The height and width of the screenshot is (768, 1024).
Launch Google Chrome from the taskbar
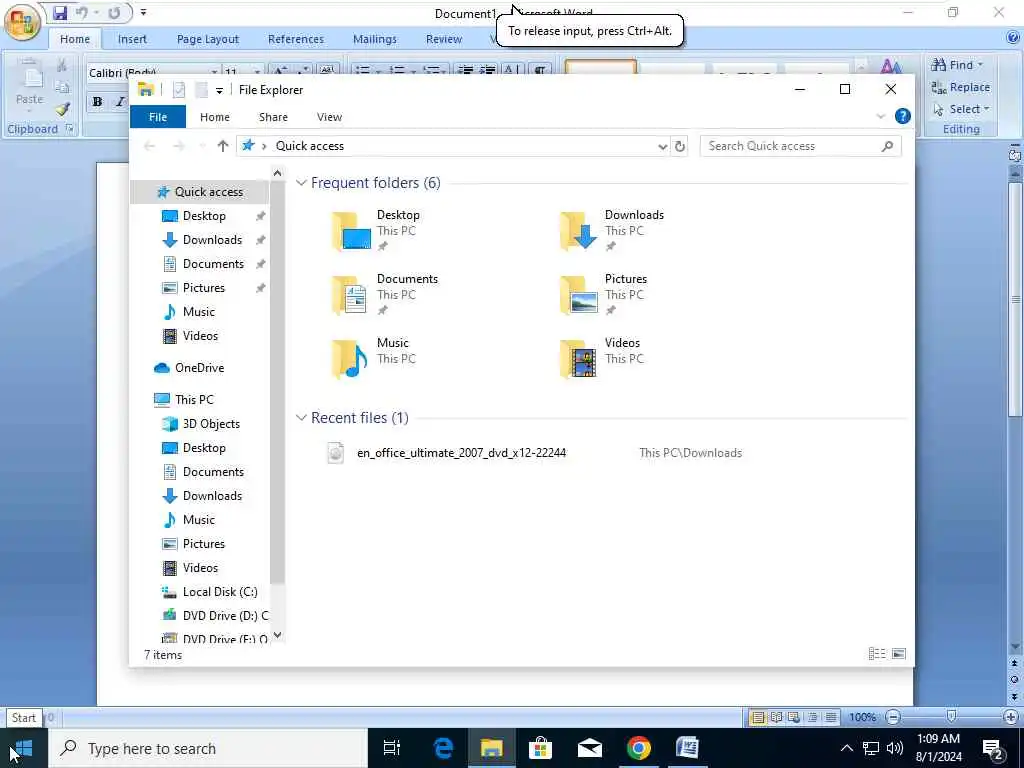coord(638,748)
